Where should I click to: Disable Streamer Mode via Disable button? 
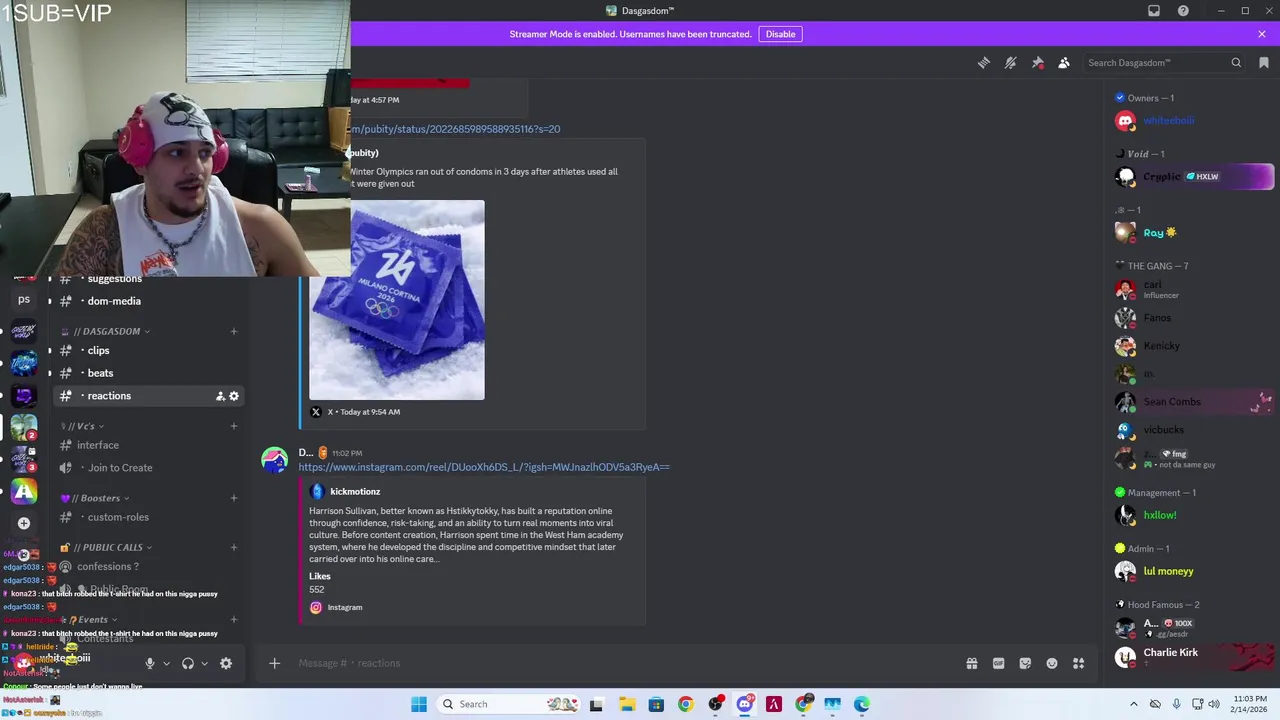click(780, 34)
